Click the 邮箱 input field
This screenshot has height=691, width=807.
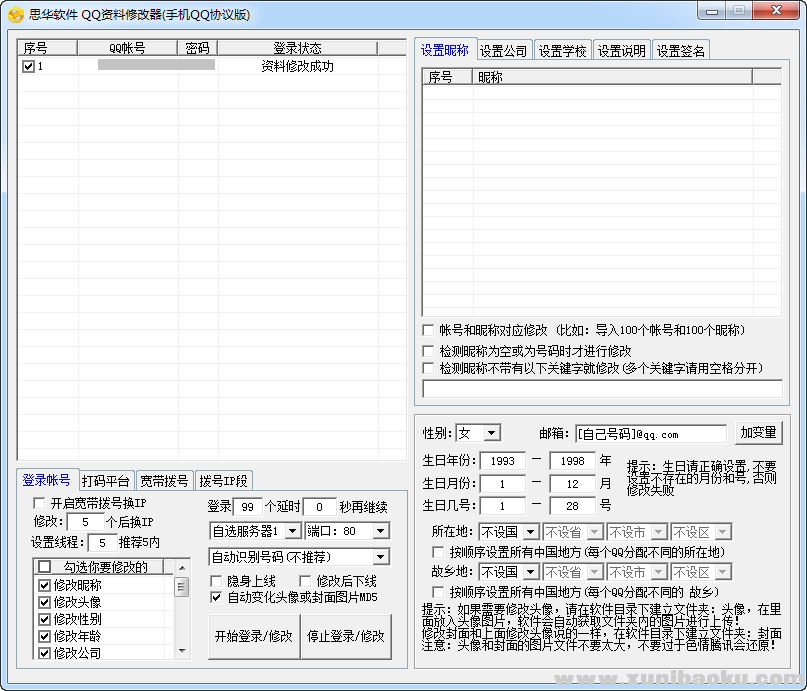tap(650, 434)
